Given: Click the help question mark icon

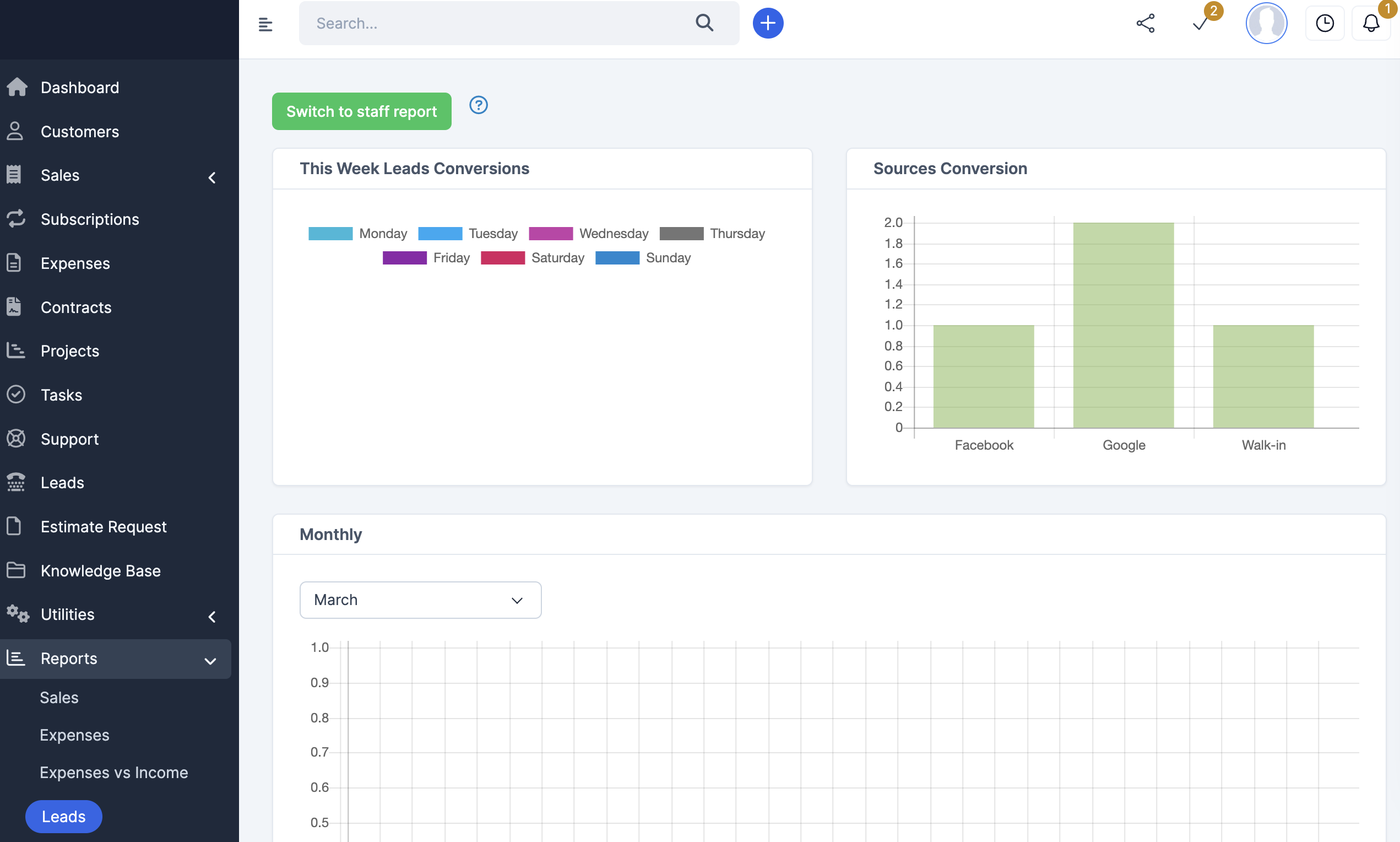Looking at the screenshot, I should coord(478,105).
